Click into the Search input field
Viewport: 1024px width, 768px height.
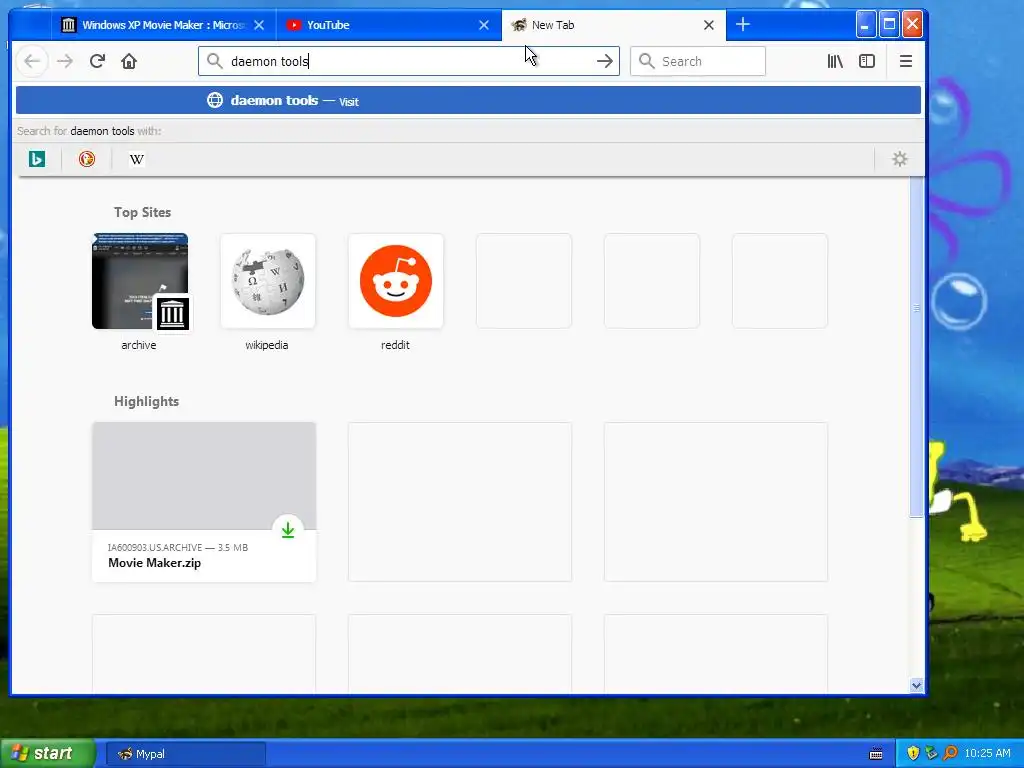(x=697, y=61)
